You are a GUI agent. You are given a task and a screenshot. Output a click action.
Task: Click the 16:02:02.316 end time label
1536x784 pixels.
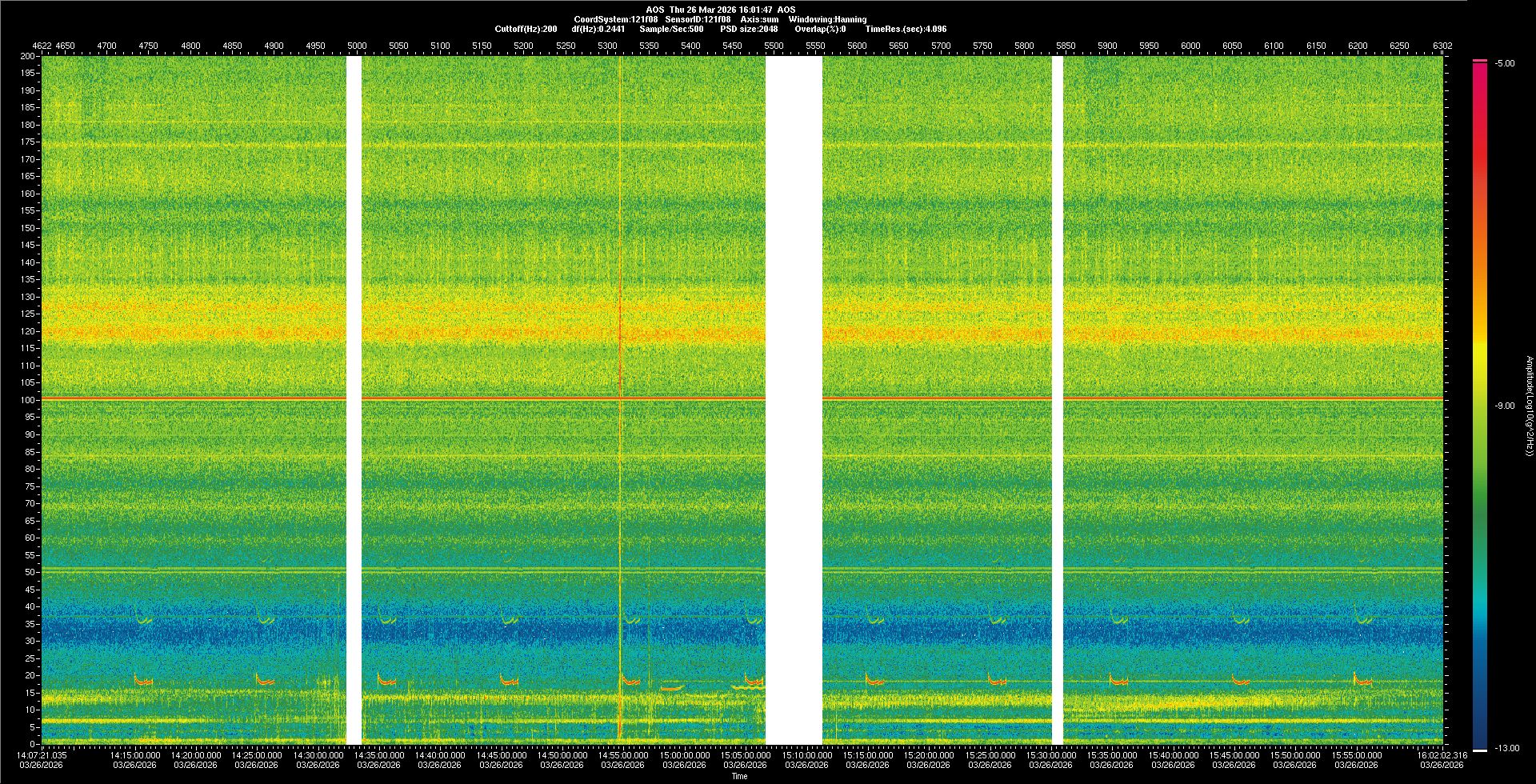1442,754
